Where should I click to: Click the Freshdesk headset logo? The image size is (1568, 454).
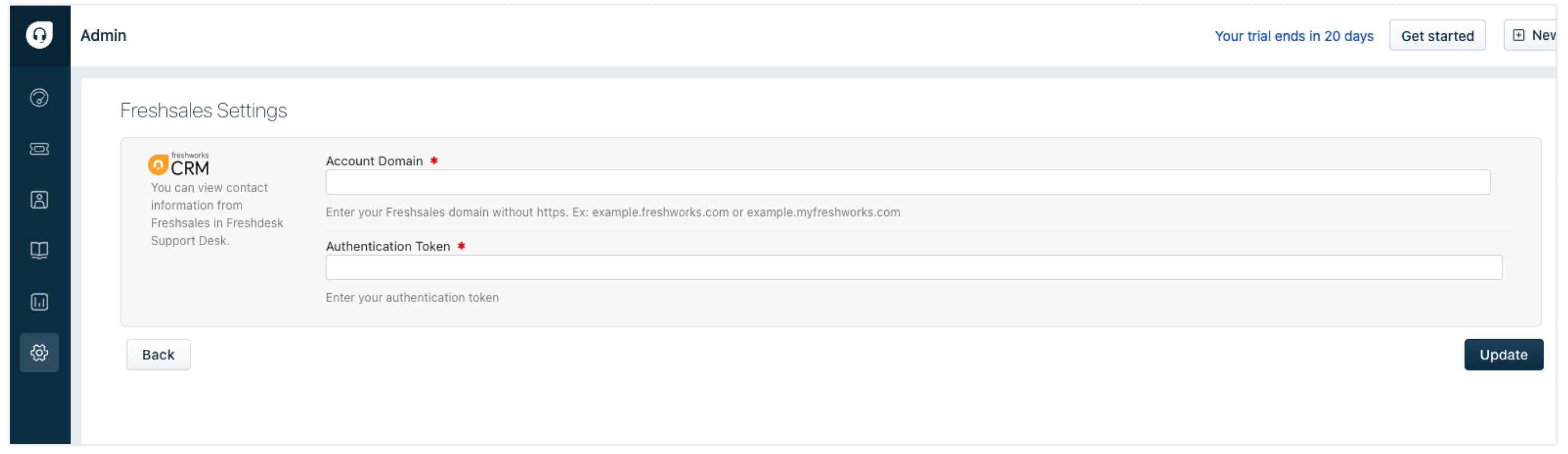pos(40,35)
